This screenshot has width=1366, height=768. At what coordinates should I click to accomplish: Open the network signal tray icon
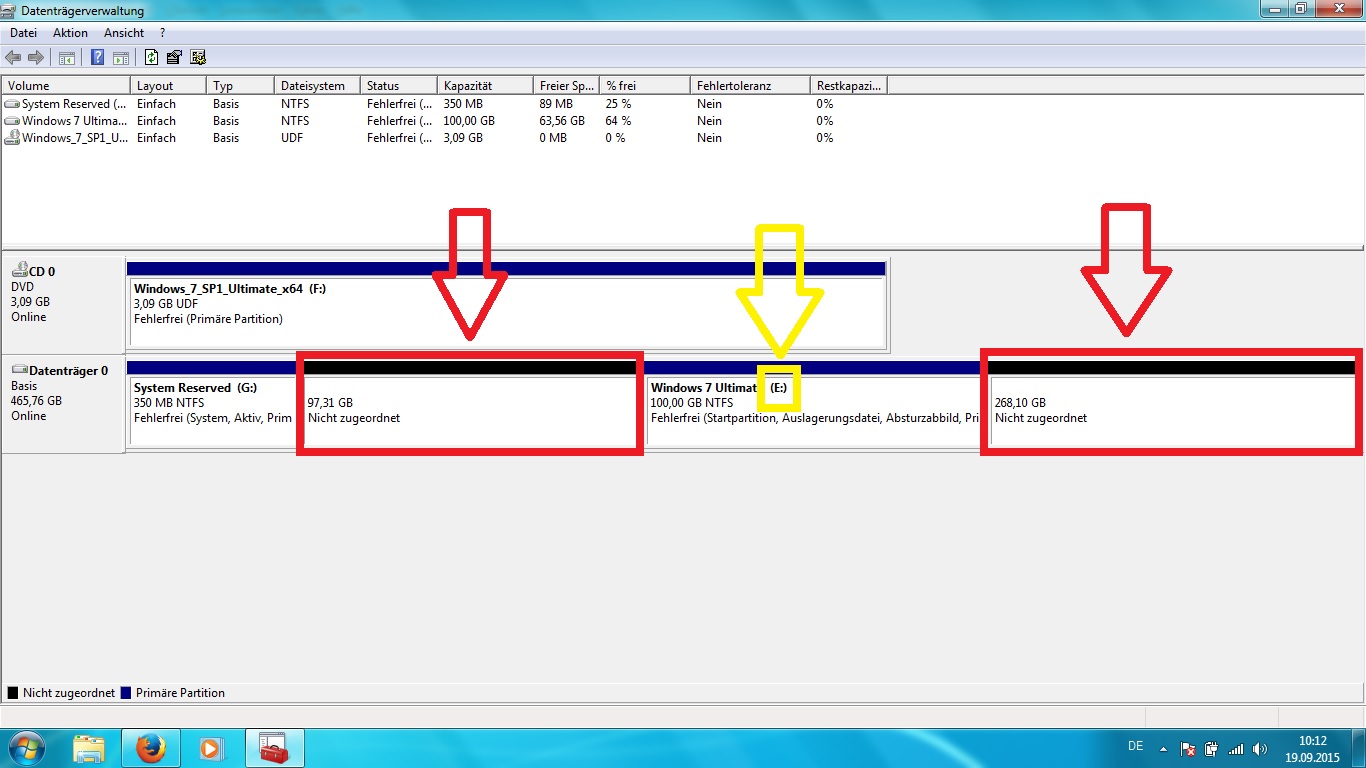point(1236,748)
